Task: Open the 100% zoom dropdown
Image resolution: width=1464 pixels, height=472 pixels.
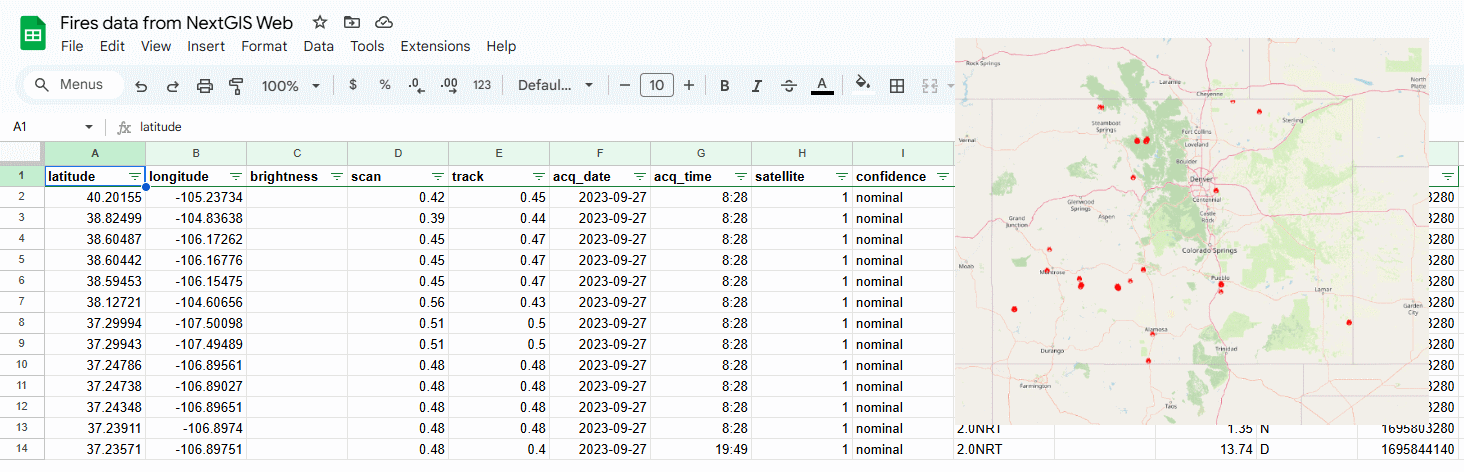Action: (291, 86)
